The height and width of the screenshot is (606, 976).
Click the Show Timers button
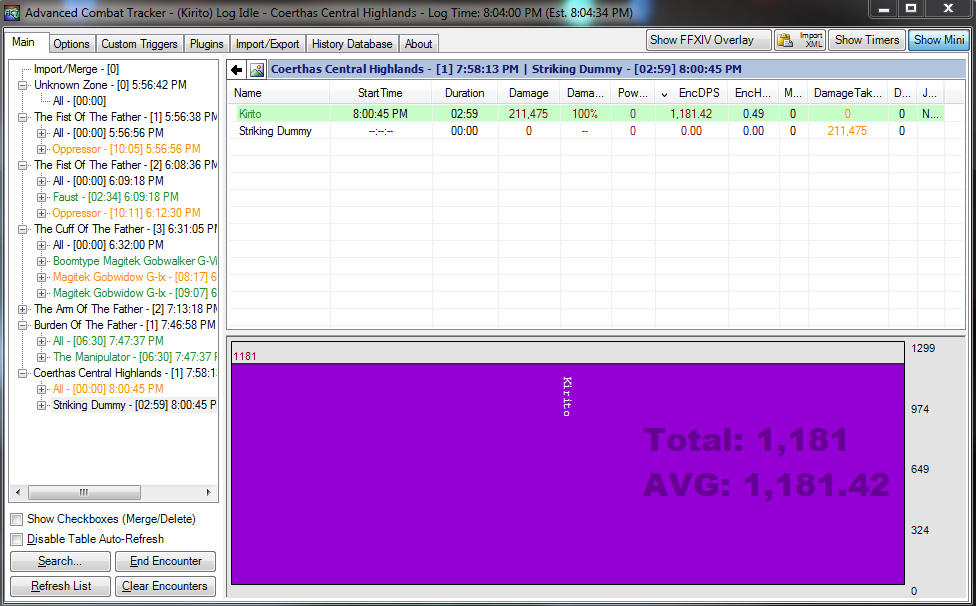[x=866, y=40]
